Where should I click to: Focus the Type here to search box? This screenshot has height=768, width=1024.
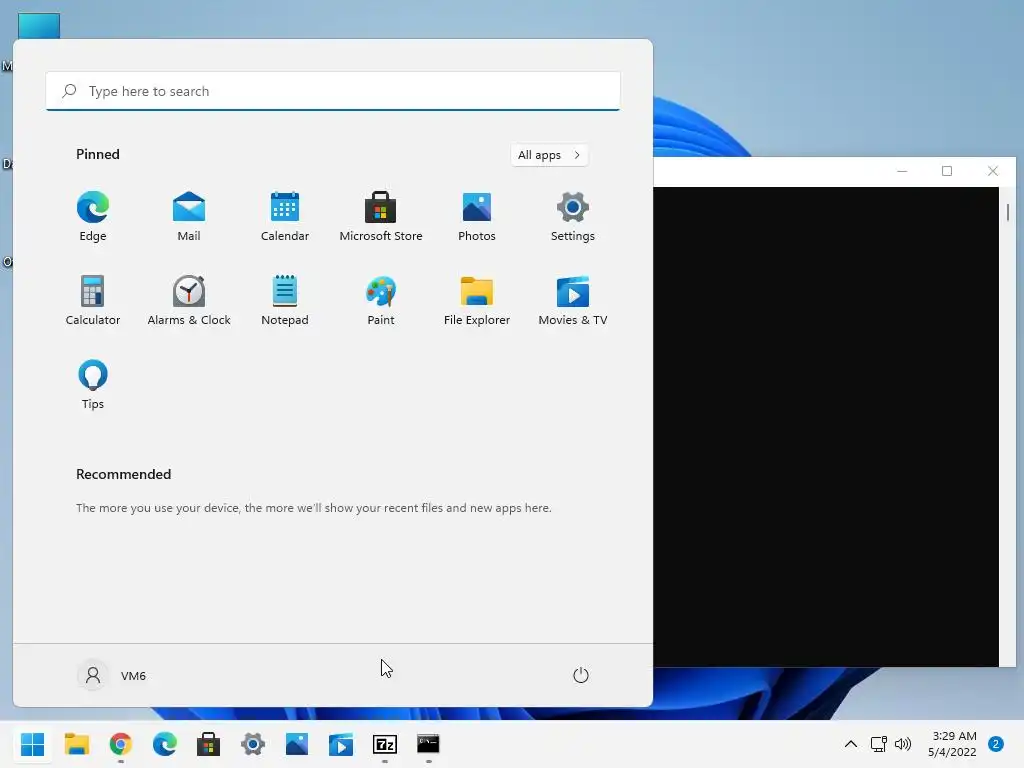tap(333, 91)
